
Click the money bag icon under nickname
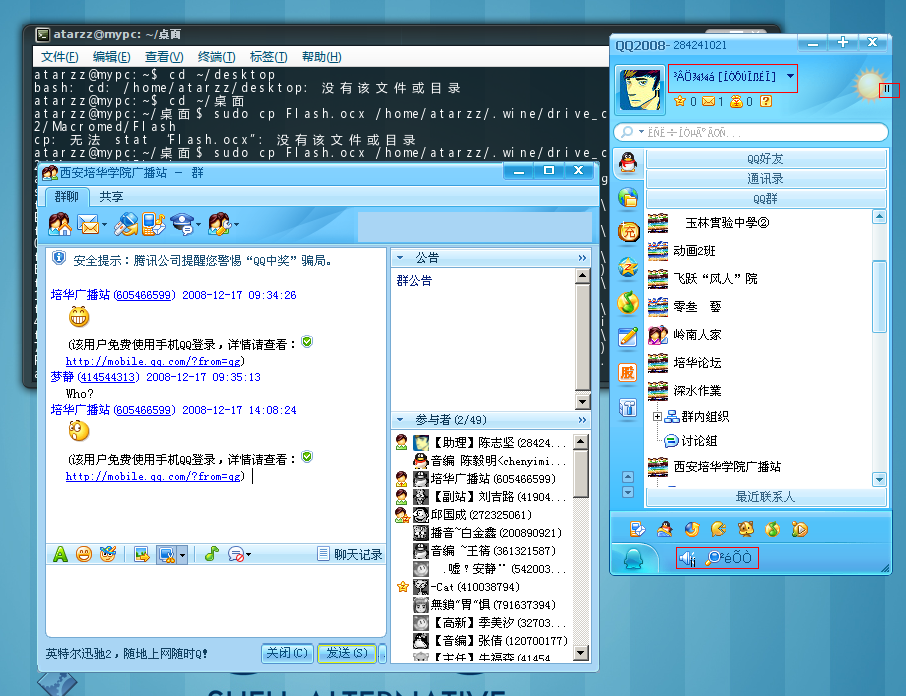(737, 102)
